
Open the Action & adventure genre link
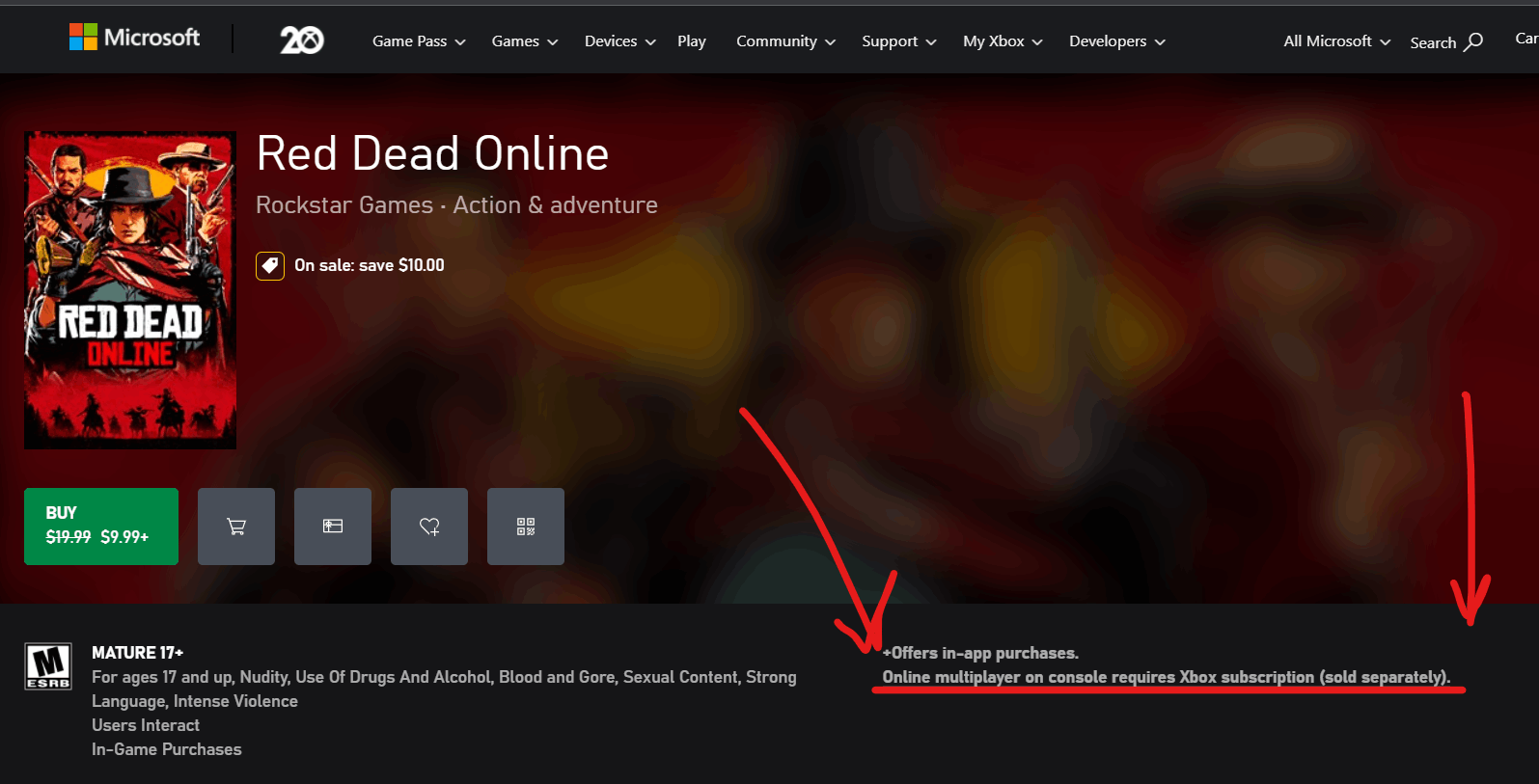(556, 205)
